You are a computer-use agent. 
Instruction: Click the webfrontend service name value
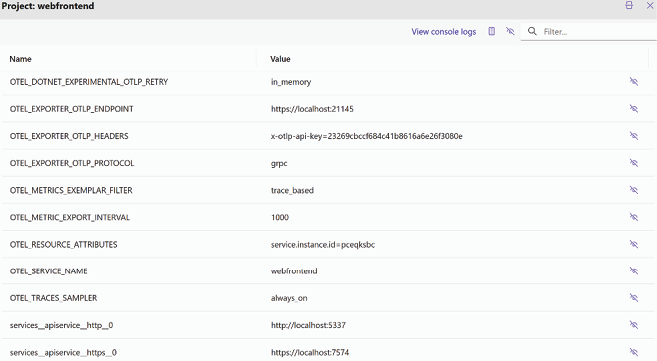pyautogui.click(x=294, y=271)
